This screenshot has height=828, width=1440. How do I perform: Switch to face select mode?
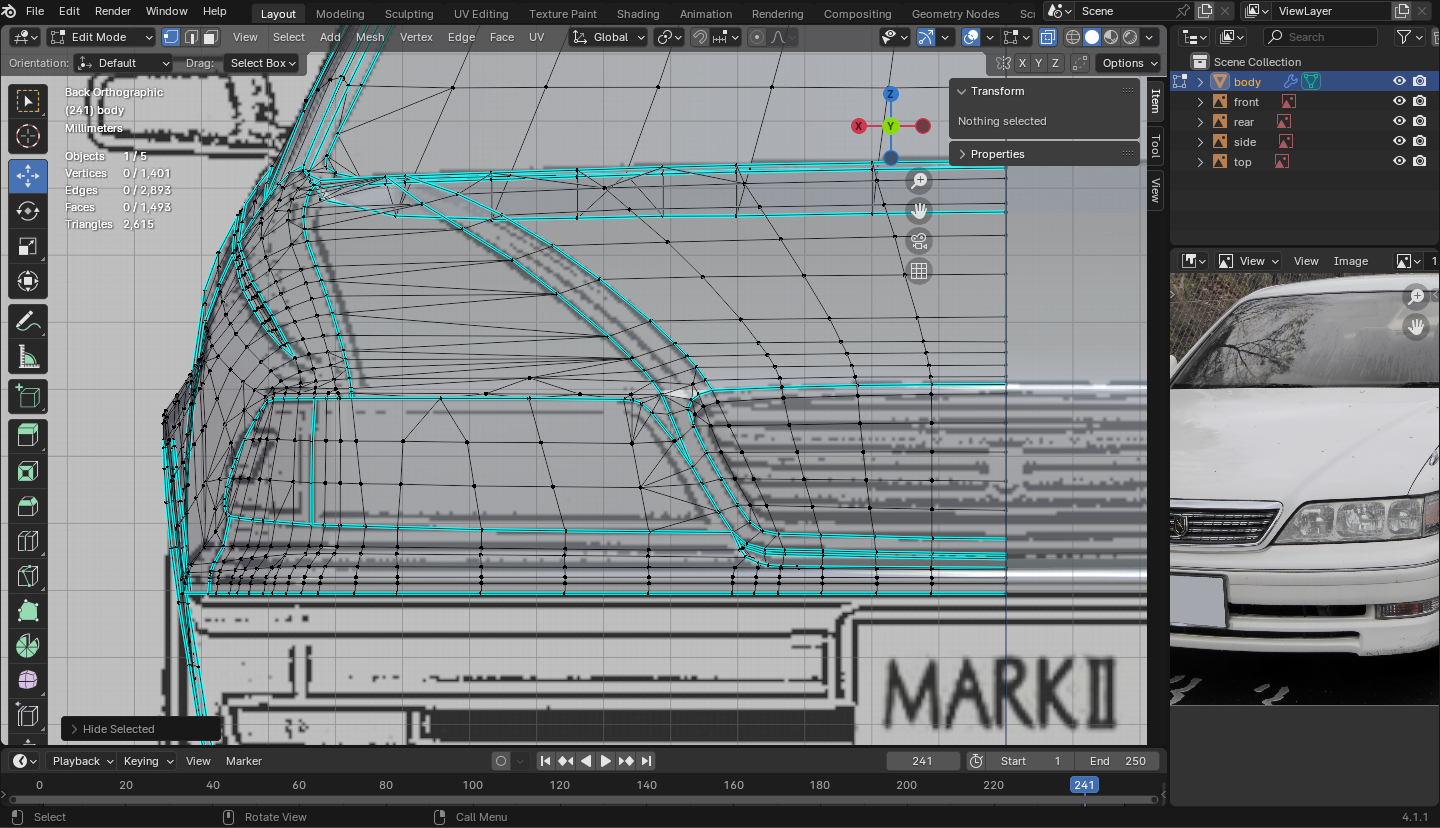210,37
